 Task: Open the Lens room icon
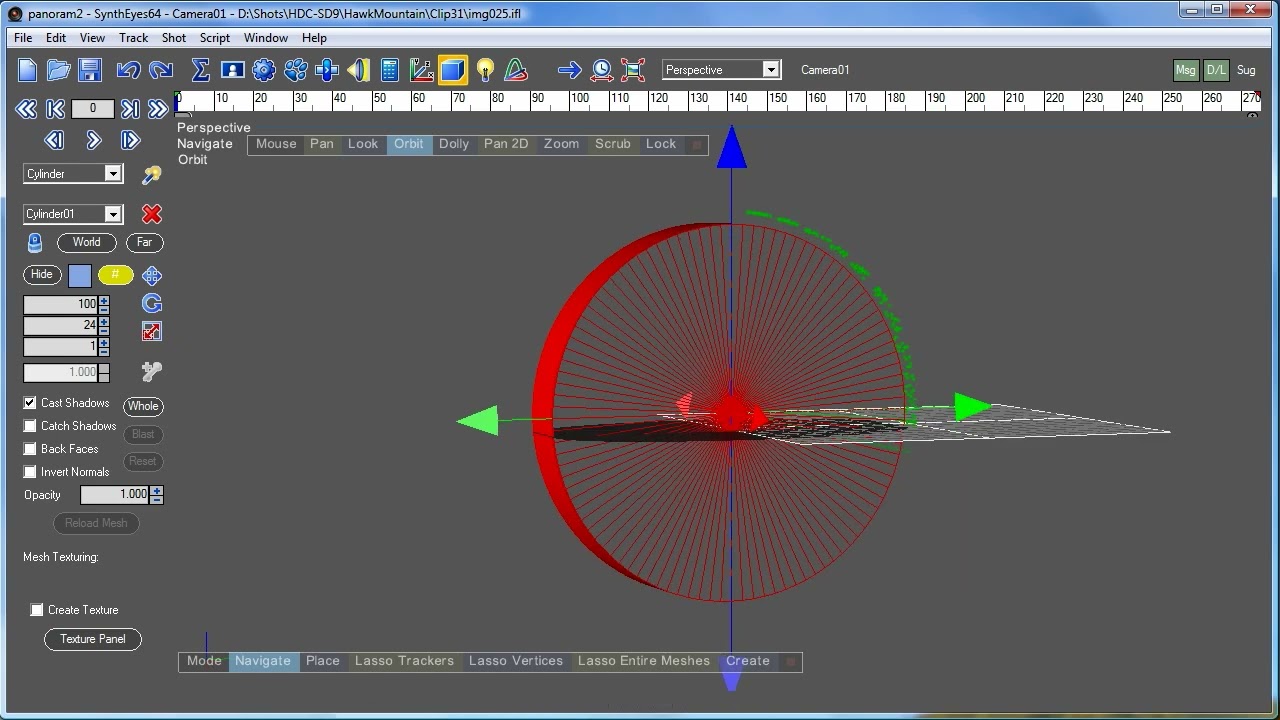click(358, 70)
